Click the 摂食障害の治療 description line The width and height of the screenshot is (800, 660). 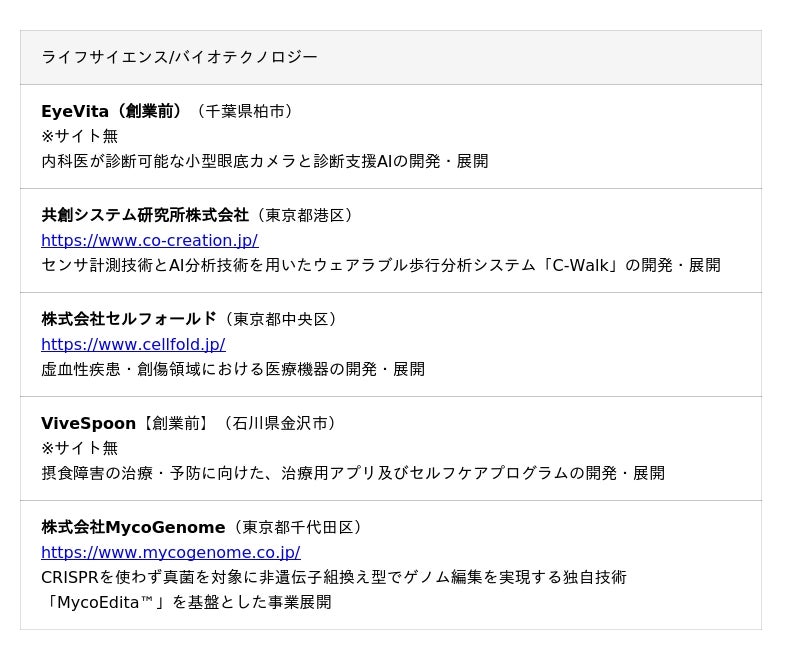point(352,473)
